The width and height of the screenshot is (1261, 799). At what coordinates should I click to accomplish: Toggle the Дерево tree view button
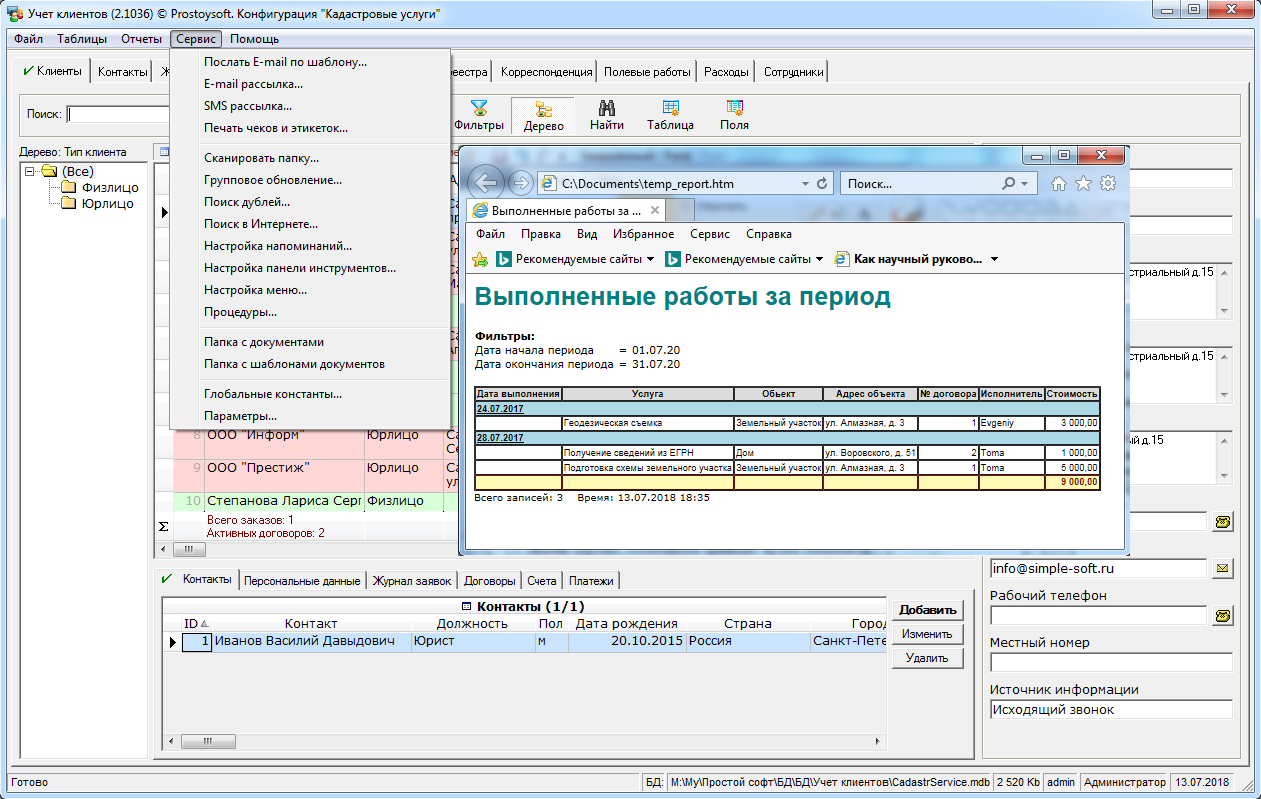(x=543, y=115)
